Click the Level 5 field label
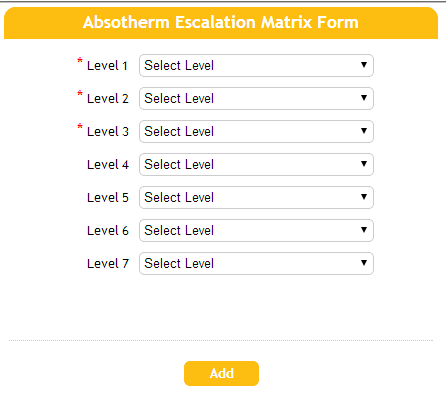The height and width of the screenshot is (397, 446). click(x=108, y=198)
